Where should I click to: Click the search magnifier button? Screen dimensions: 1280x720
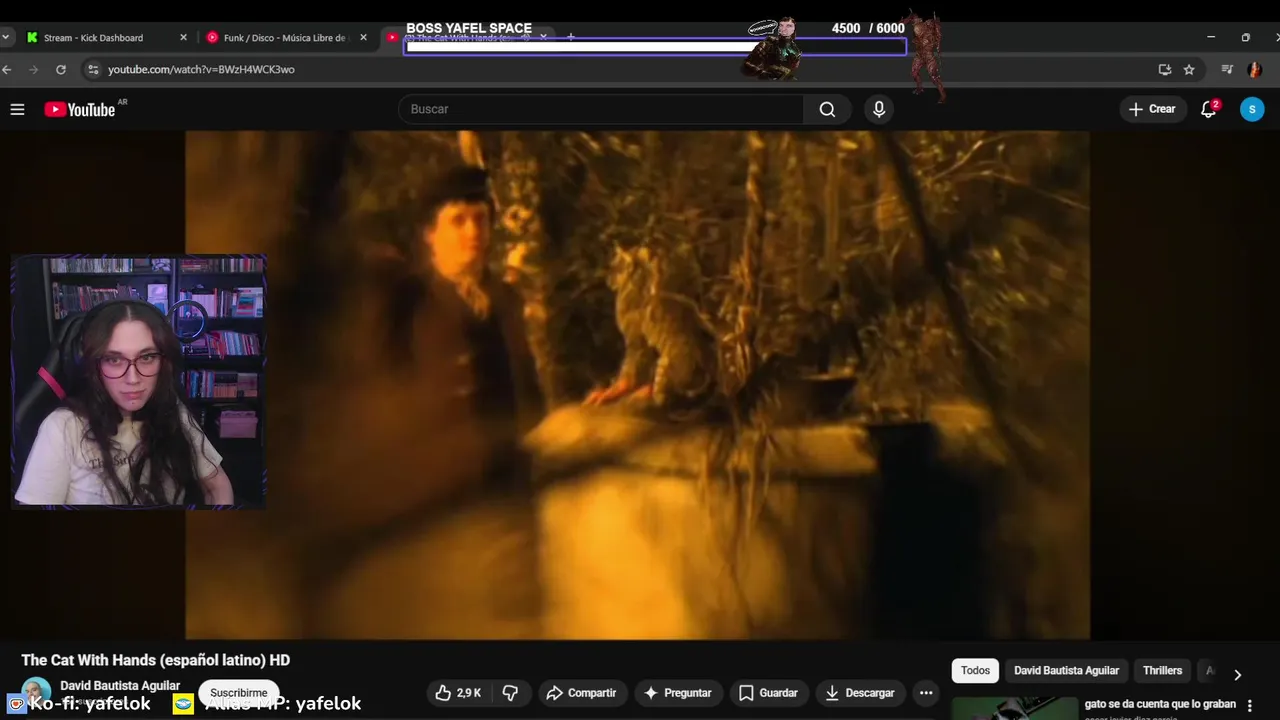pos(827,109)
